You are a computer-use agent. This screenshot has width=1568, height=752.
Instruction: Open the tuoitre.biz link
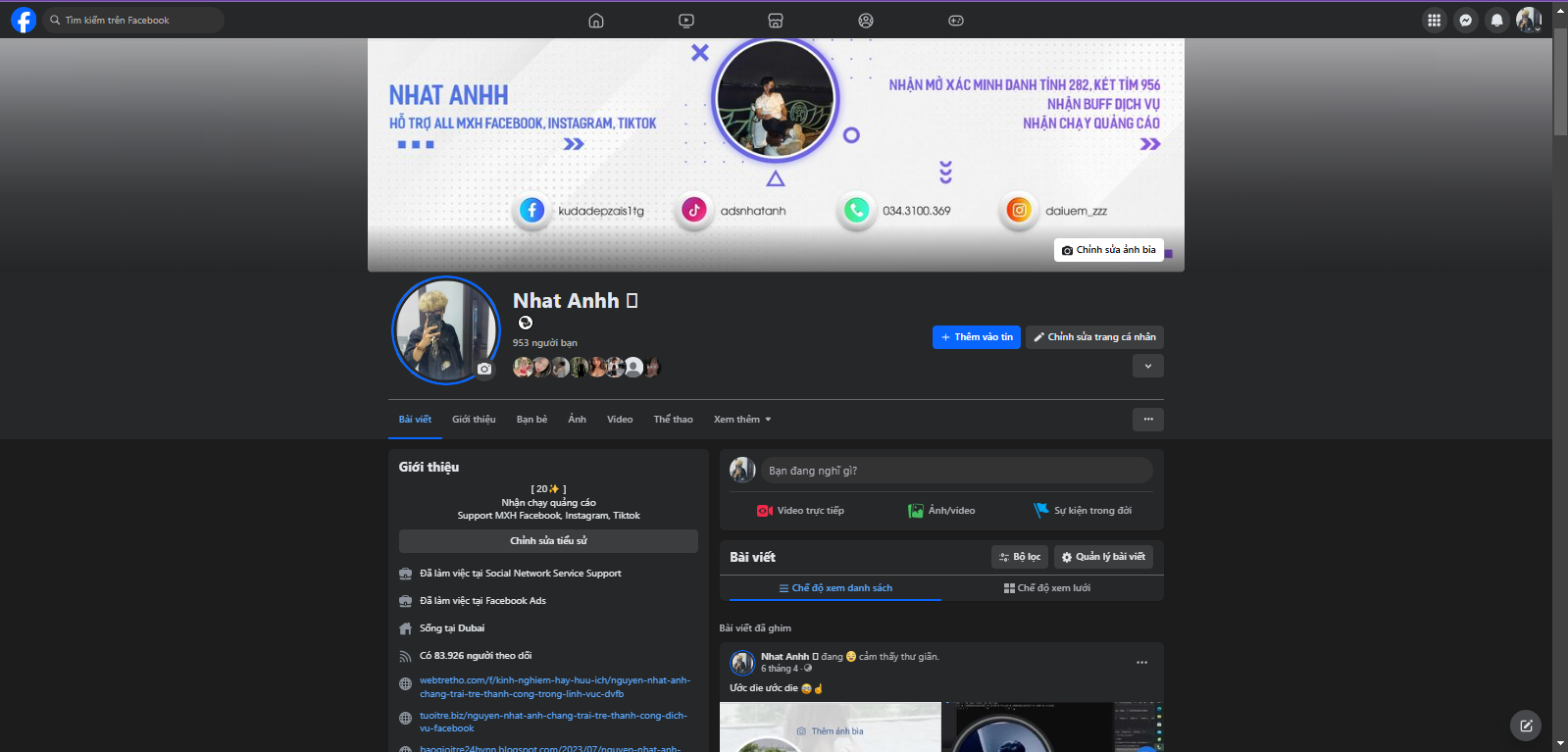click(553, 722)
